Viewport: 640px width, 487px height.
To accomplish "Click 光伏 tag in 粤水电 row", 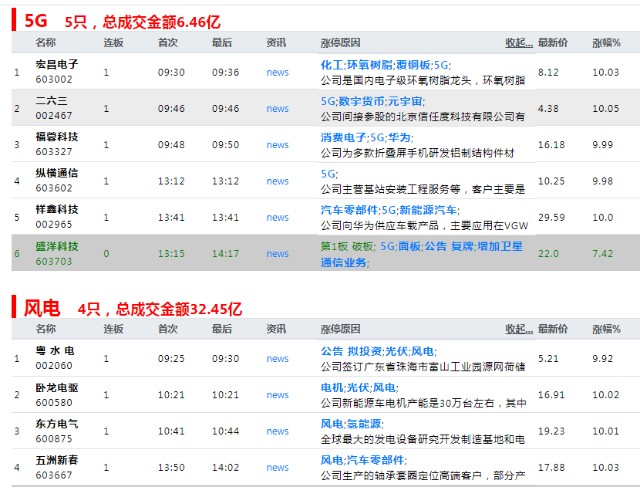I will [396, 351].
